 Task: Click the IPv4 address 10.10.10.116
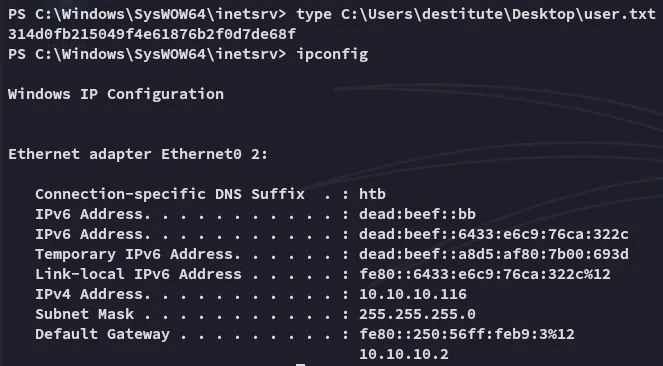(x=413, y=294)
